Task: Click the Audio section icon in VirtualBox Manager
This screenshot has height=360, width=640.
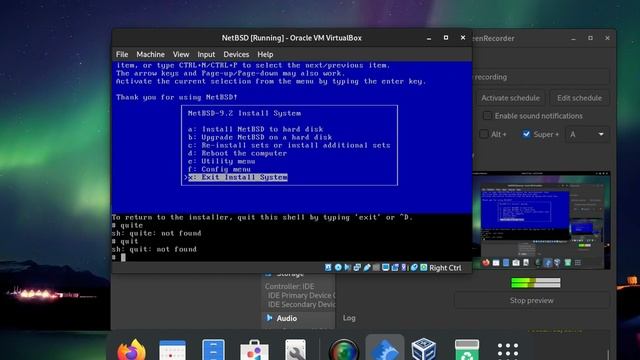Action: (x=269, y=318)
